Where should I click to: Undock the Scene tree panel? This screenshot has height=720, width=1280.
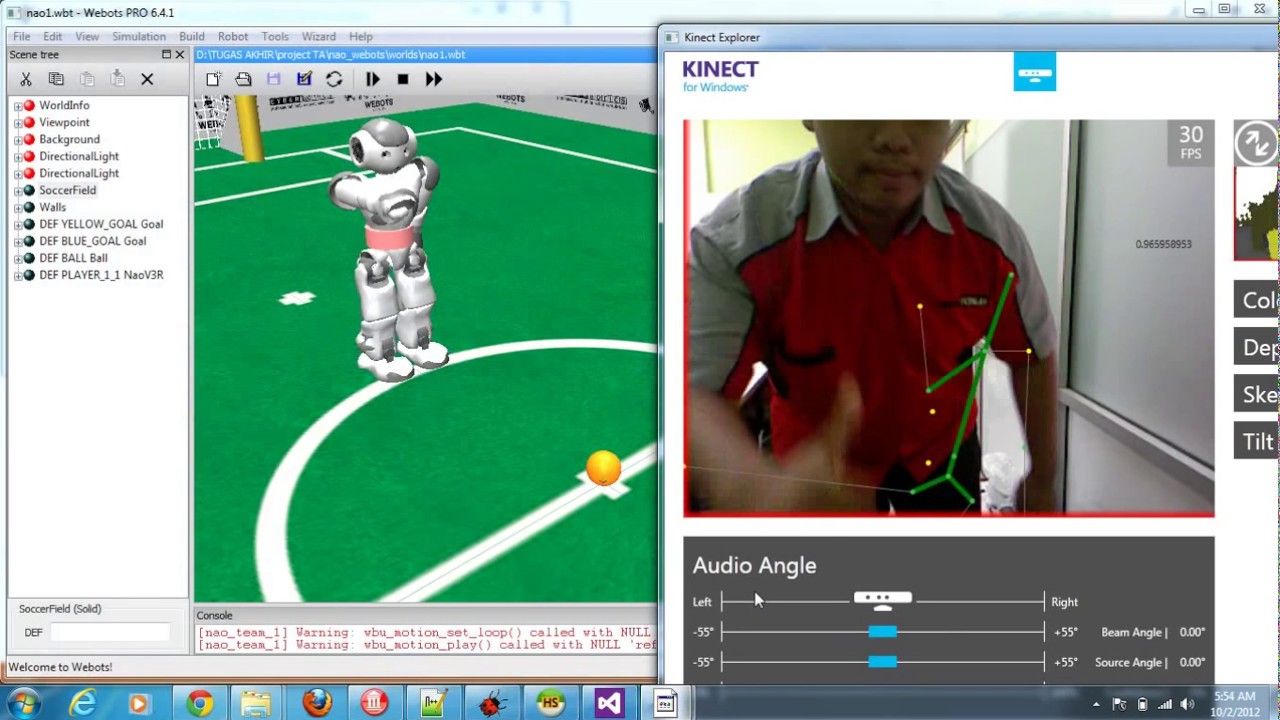pos(166,55)
